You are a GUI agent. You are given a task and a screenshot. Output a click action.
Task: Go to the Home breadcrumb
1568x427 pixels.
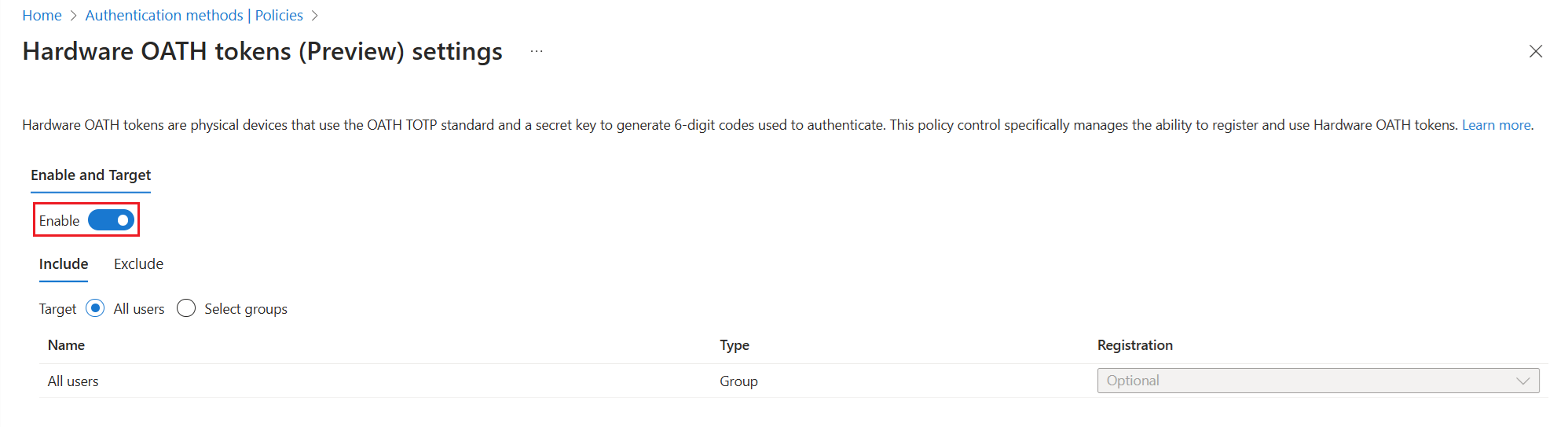click(42, 16)
